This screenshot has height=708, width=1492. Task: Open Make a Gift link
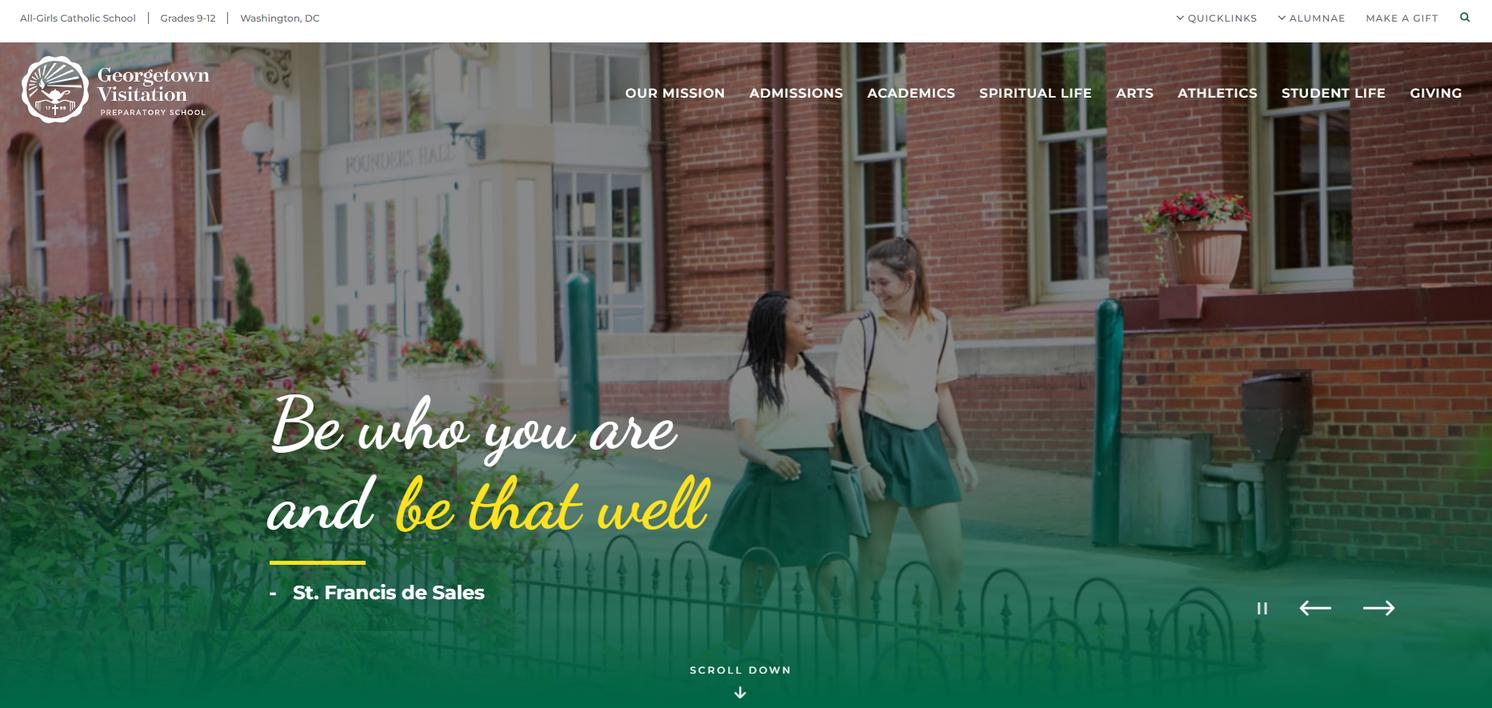1402,18
